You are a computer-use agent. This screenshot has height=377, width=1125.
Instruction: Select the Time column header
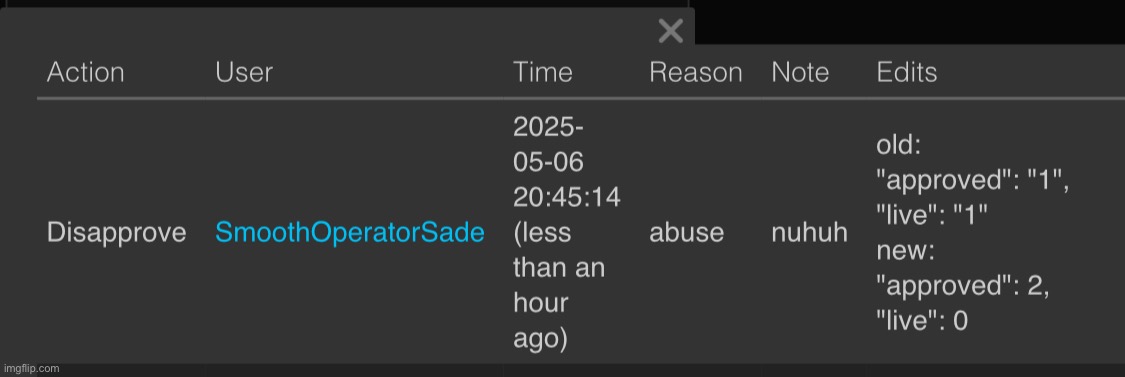pyautogui.click(x=542, y=73)
